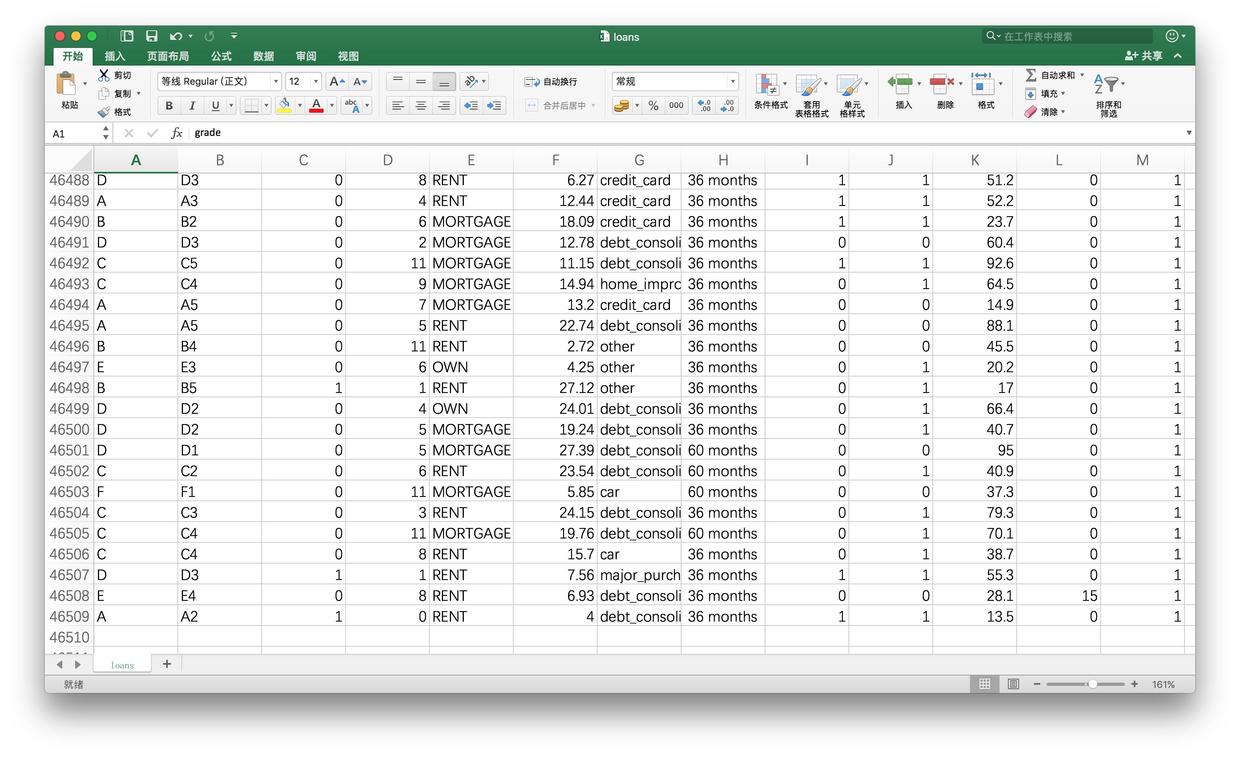1240x757 pixels.
Task: Click the AutoSum sigma icon
Action: [x=1031, y=75]
